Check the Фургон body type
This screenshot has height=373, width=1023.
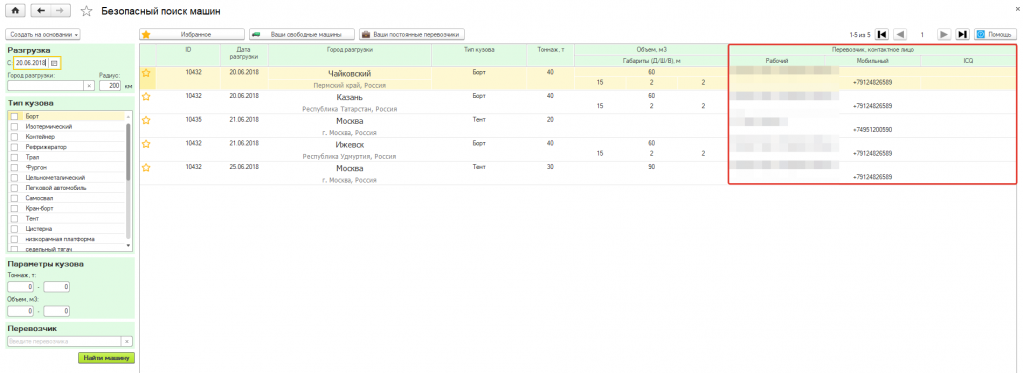click(x=14, y=168)
